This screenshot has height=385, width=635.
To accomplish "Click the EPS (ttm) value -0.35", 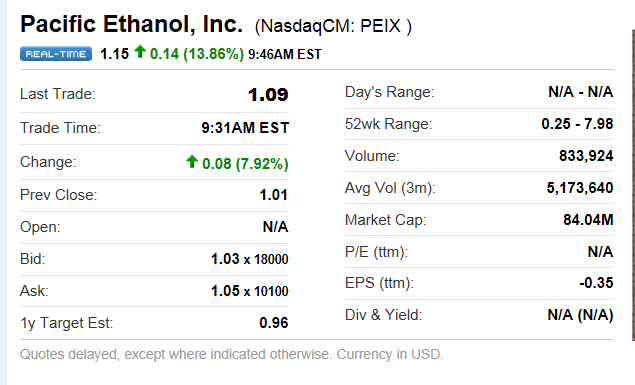I will coord(596,283).
